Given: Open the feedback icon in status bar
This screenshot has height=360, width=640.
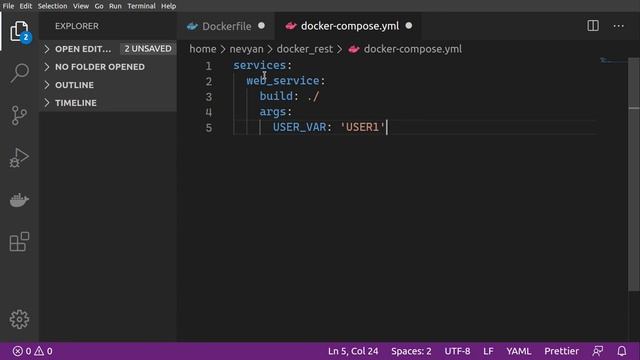Looking at the screenshot, I should click(x=598, y=351).
